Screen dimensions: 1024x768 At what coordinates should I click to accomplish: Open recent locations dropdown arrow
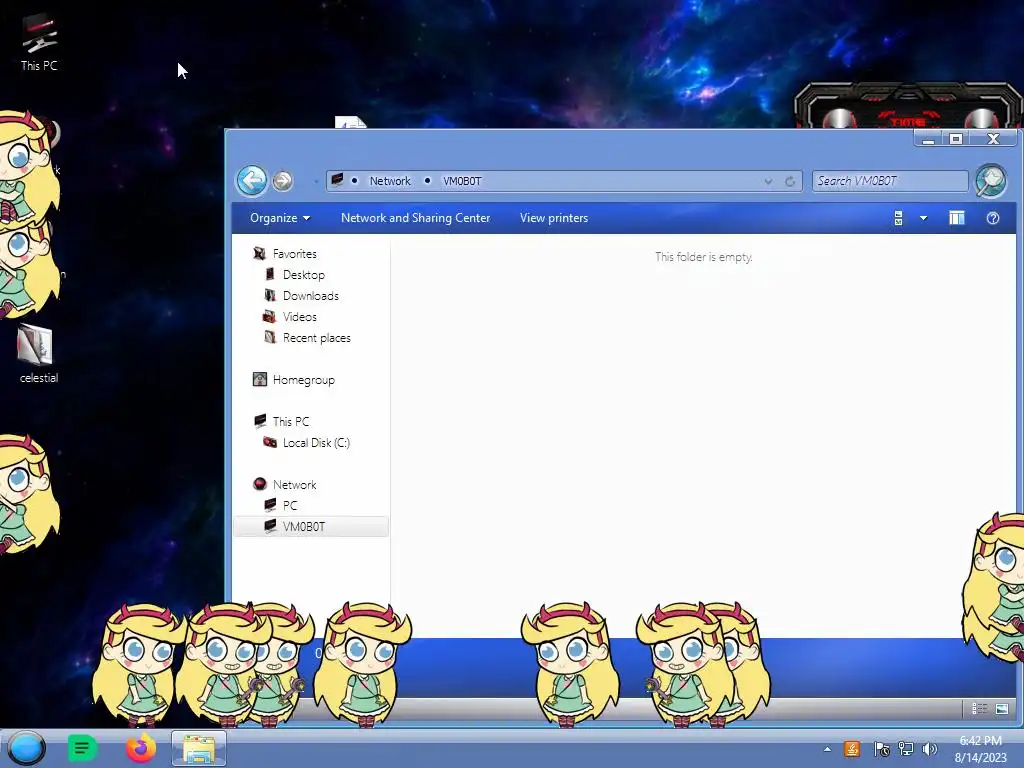[316, 181]
